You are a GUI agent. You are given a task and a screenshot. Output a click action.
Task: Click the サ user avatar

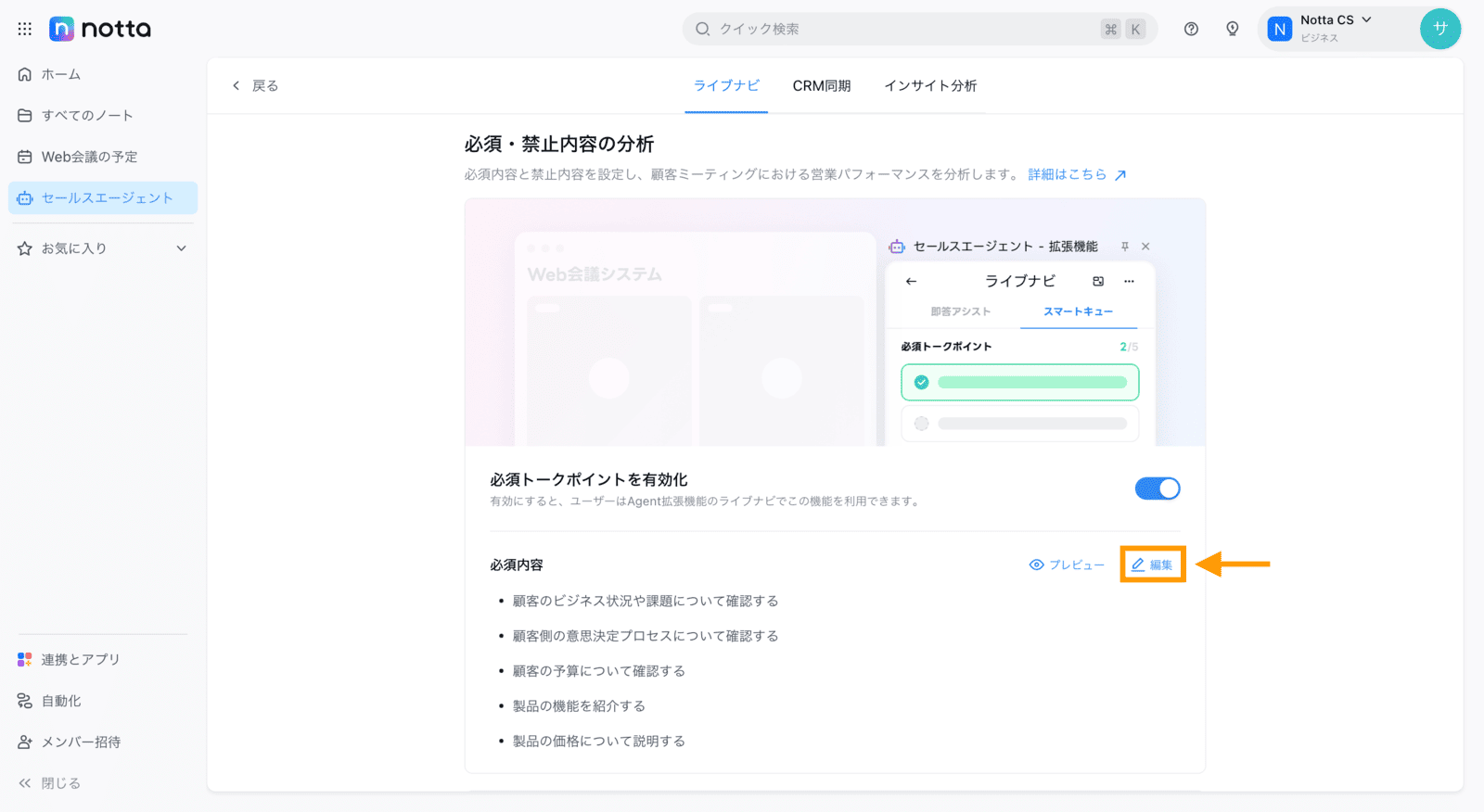tap(1439, 29)
